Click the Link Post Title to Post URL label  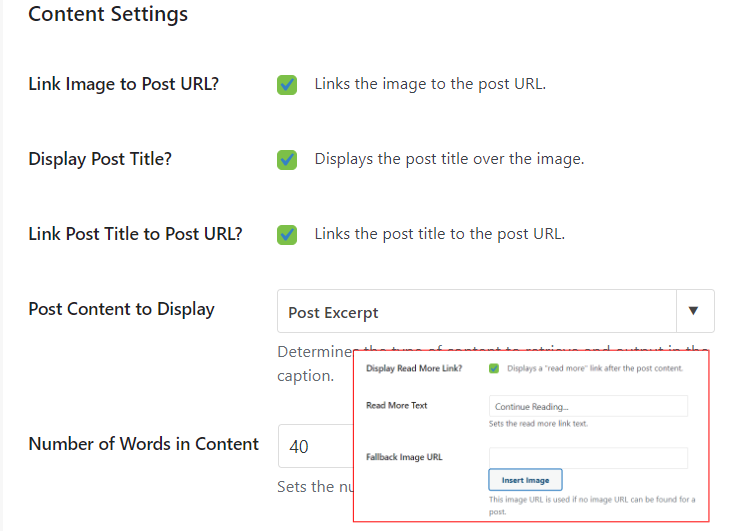[x=135, y=234]
